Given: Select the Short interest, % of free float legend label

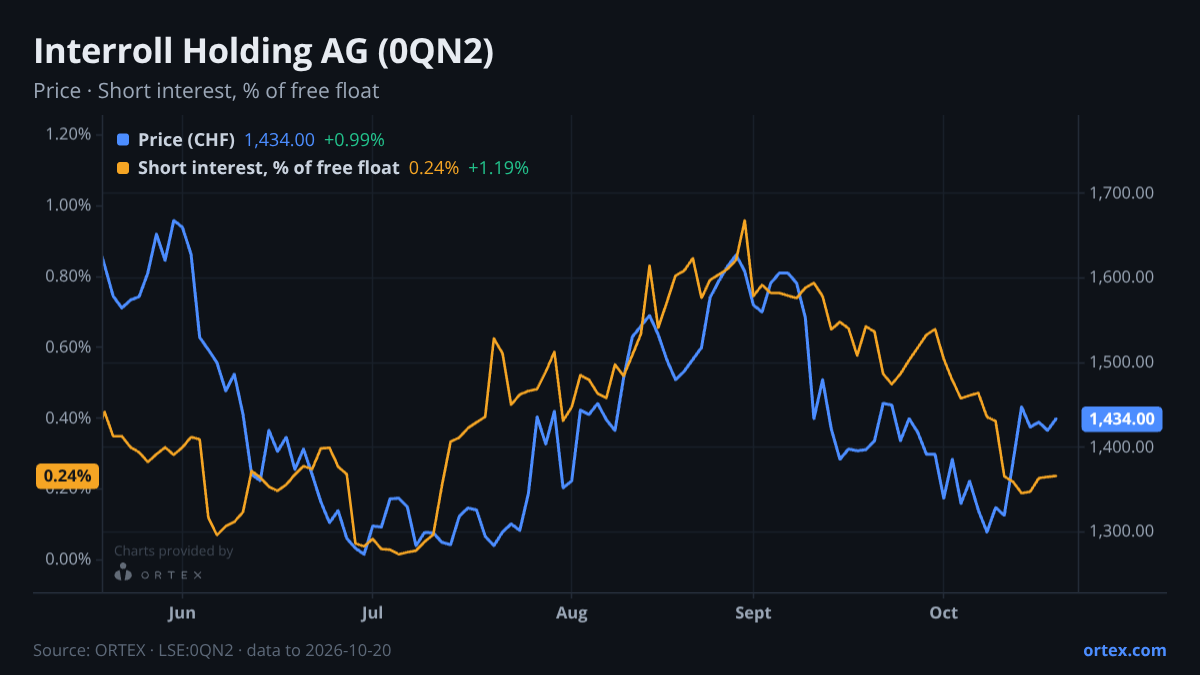Looking at the screenshot, I should pyautogui.click(x=268, y=168).
